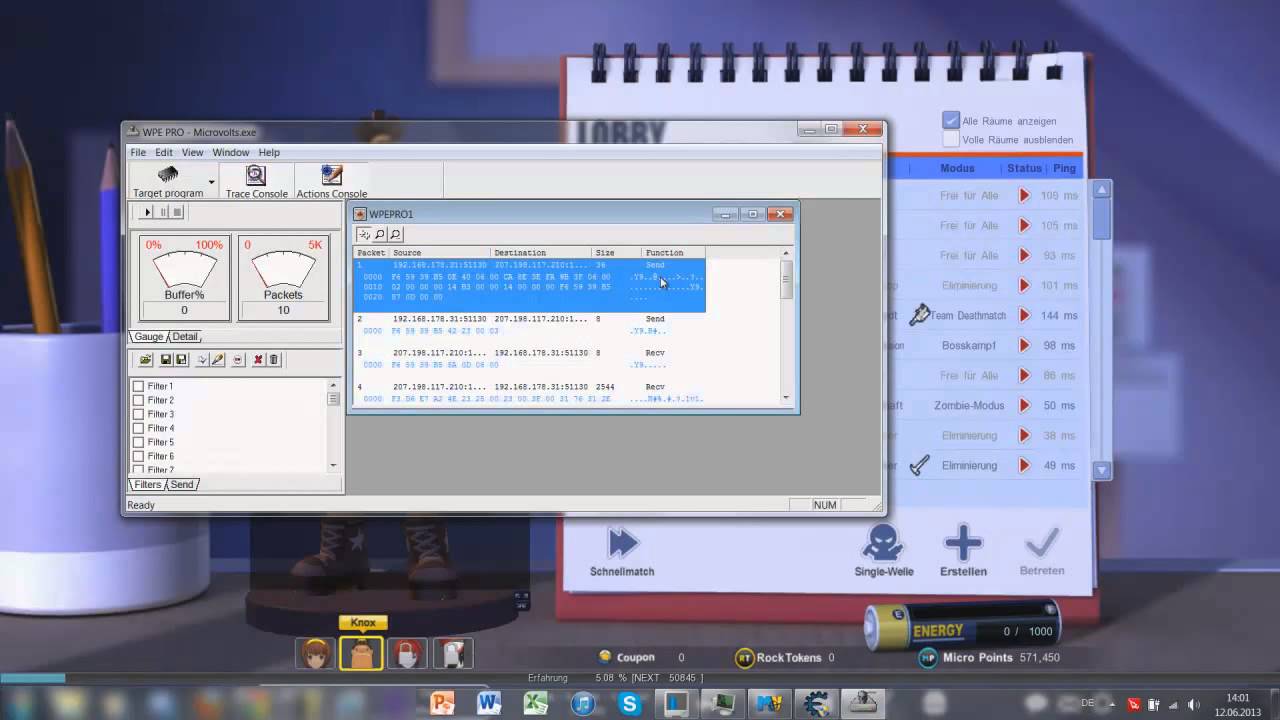Click the edit filter pencil icon

[x=217, y=360]
